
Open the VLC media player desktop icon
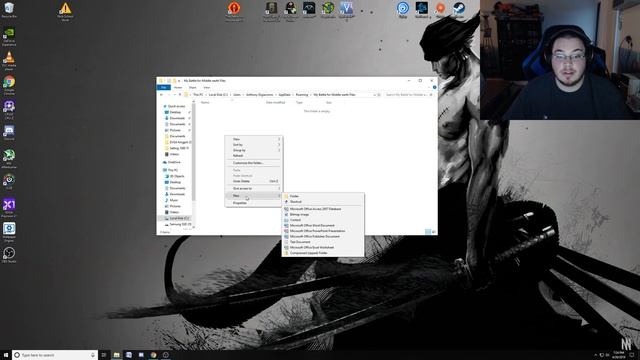(x=9, y=60)
